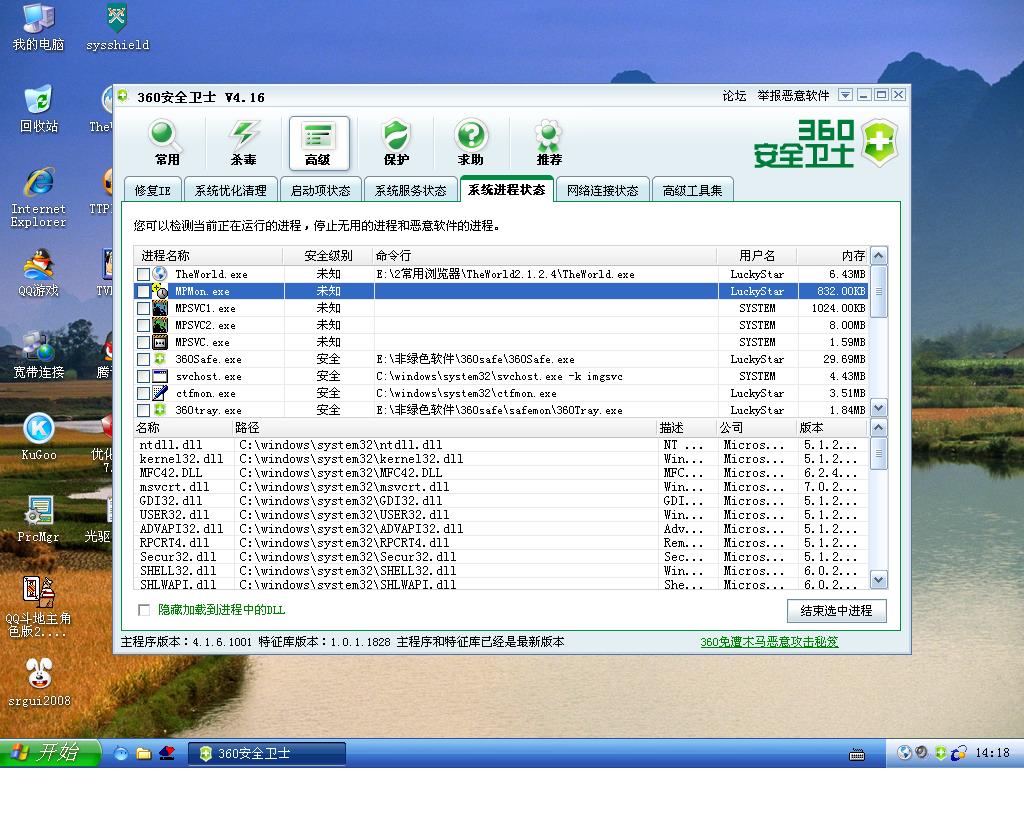
Task: Click the process list scroll down arrow
Action: pyautogui.click(x=879, y=408)
